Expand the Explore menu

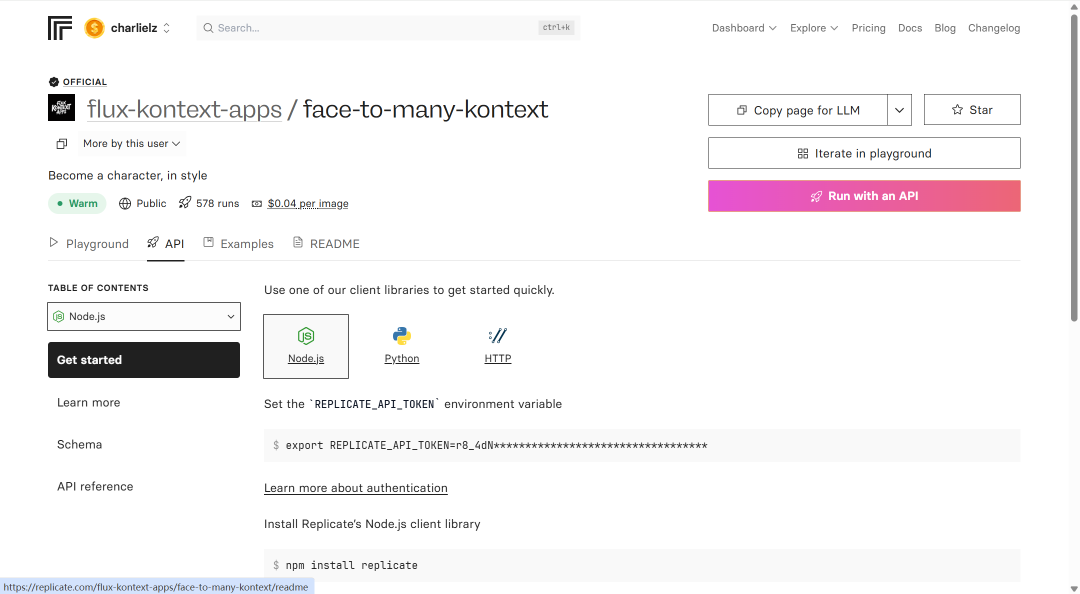coord(813,28)
